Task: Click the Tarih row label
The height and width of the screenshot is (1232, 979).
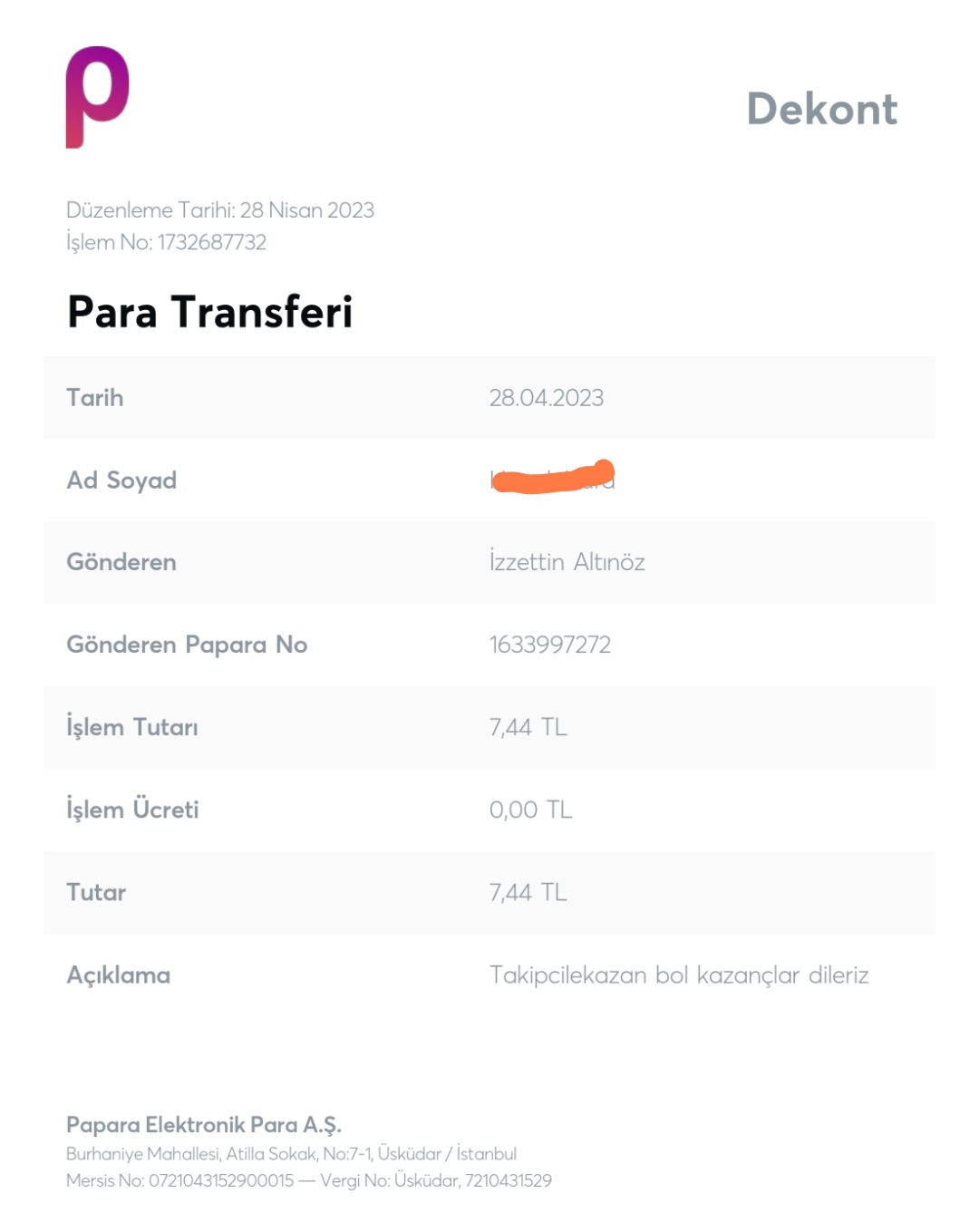Action: coord(95,398)
